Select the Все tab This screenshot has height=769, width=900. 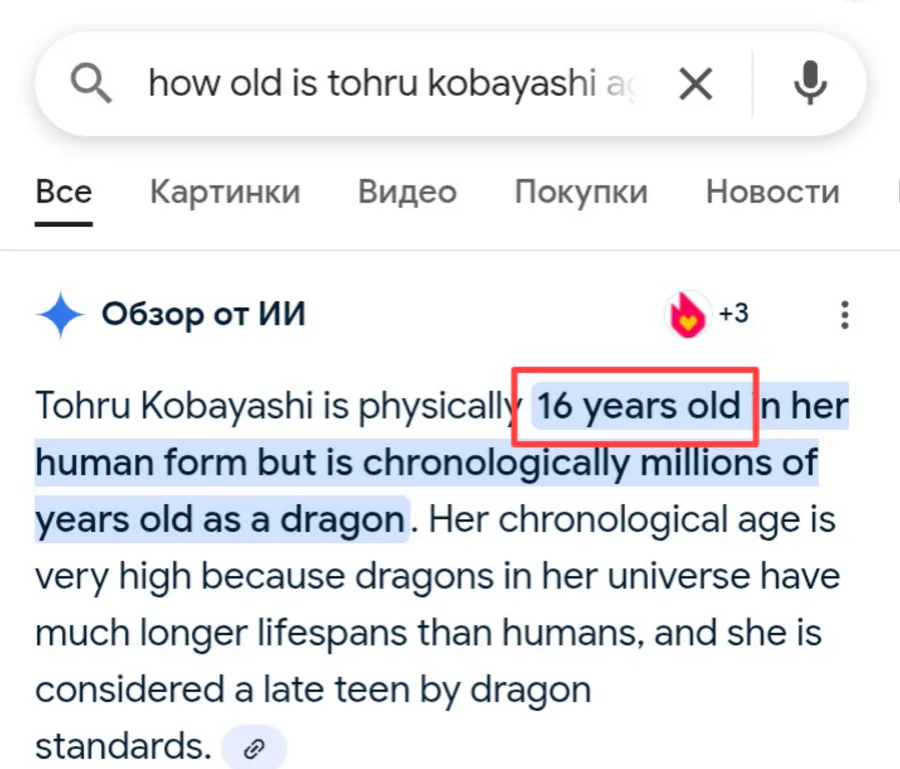64,192
